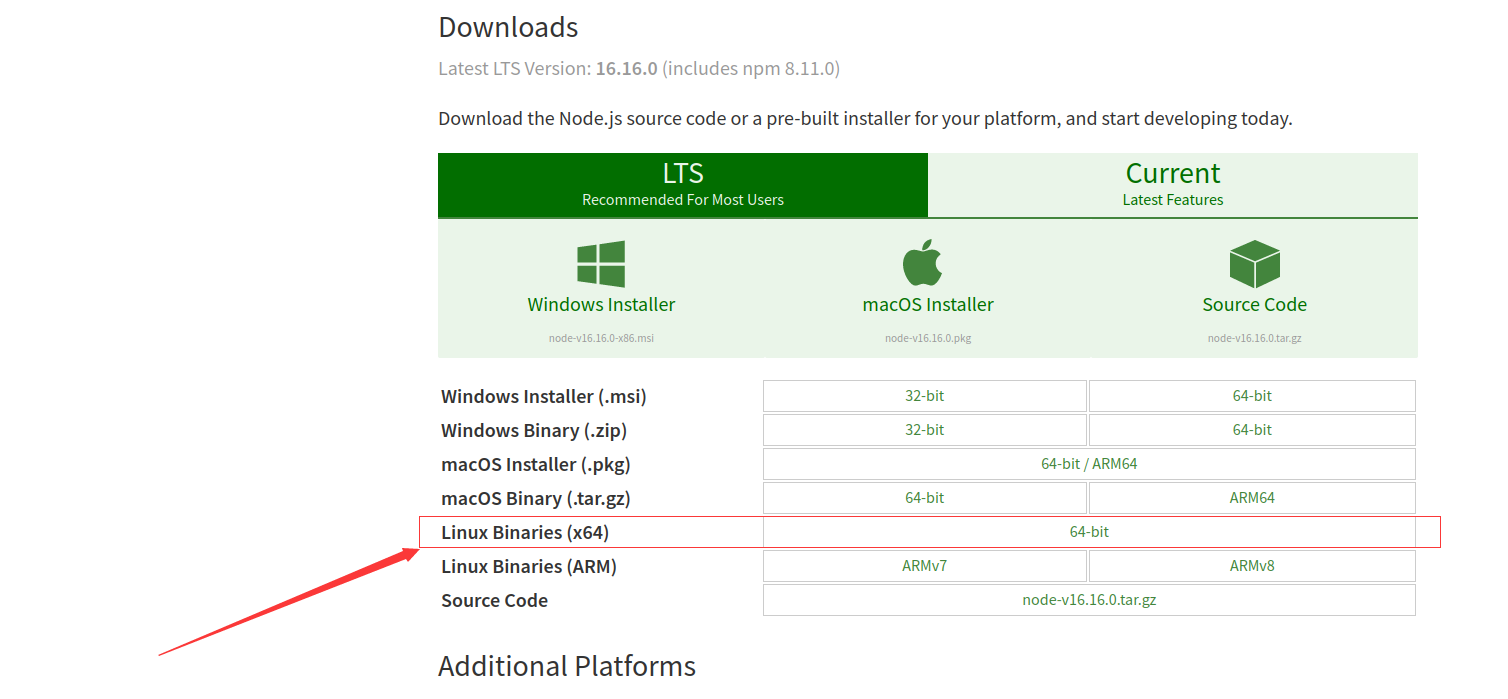
Task: Click the Apple logo icon
Action: click(x=923, y=263)
